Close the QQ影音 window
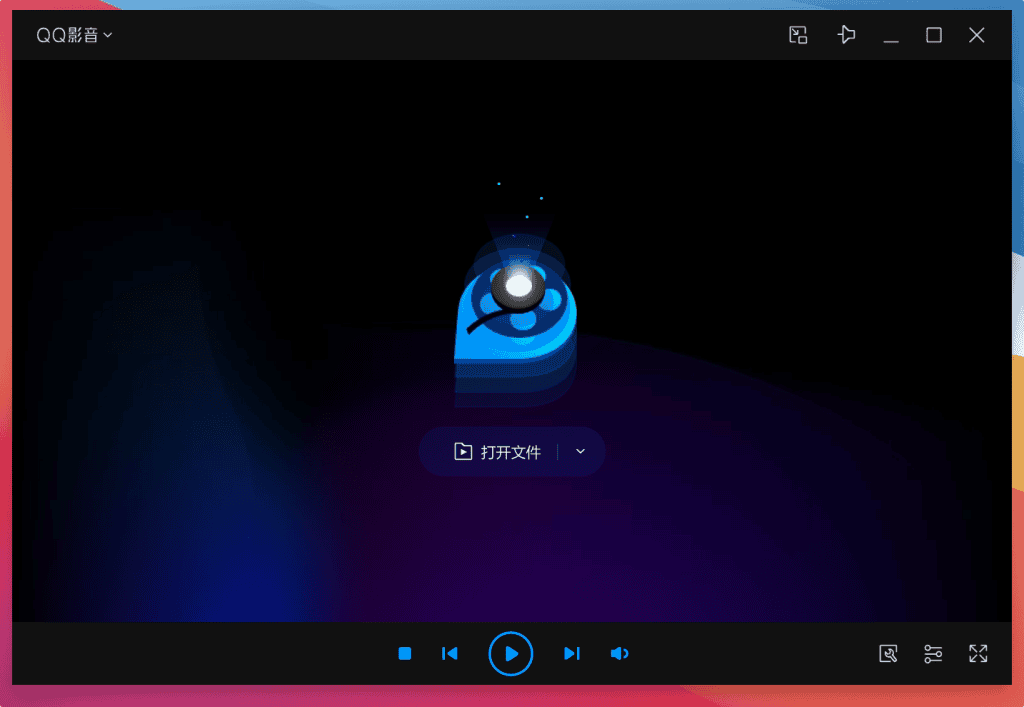 point(976,35)
